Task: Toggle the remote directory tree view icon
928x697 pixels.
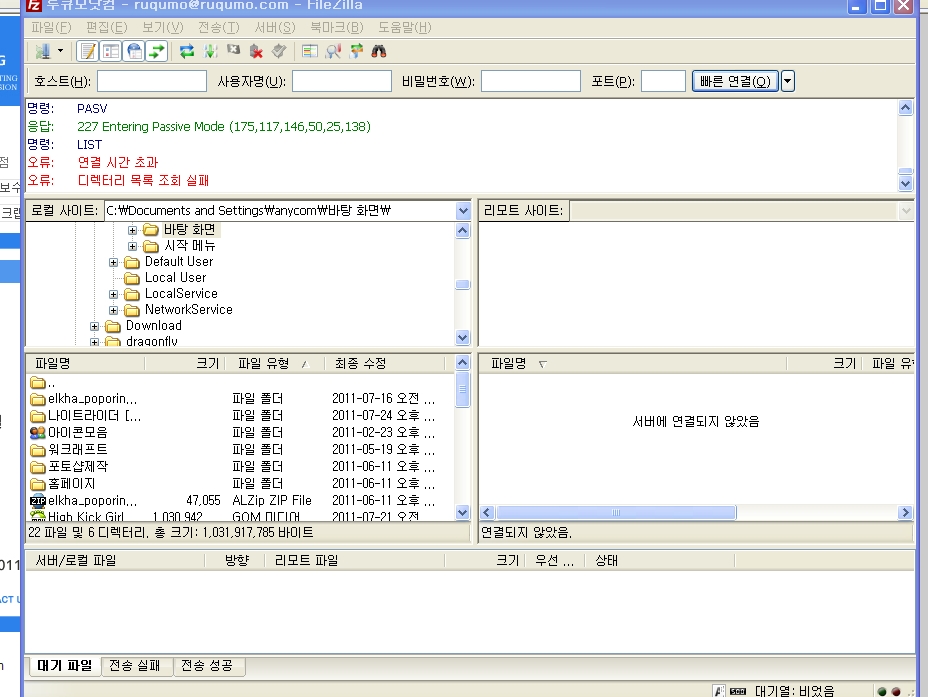Action: pyautogui.click(x=133, y=51)
